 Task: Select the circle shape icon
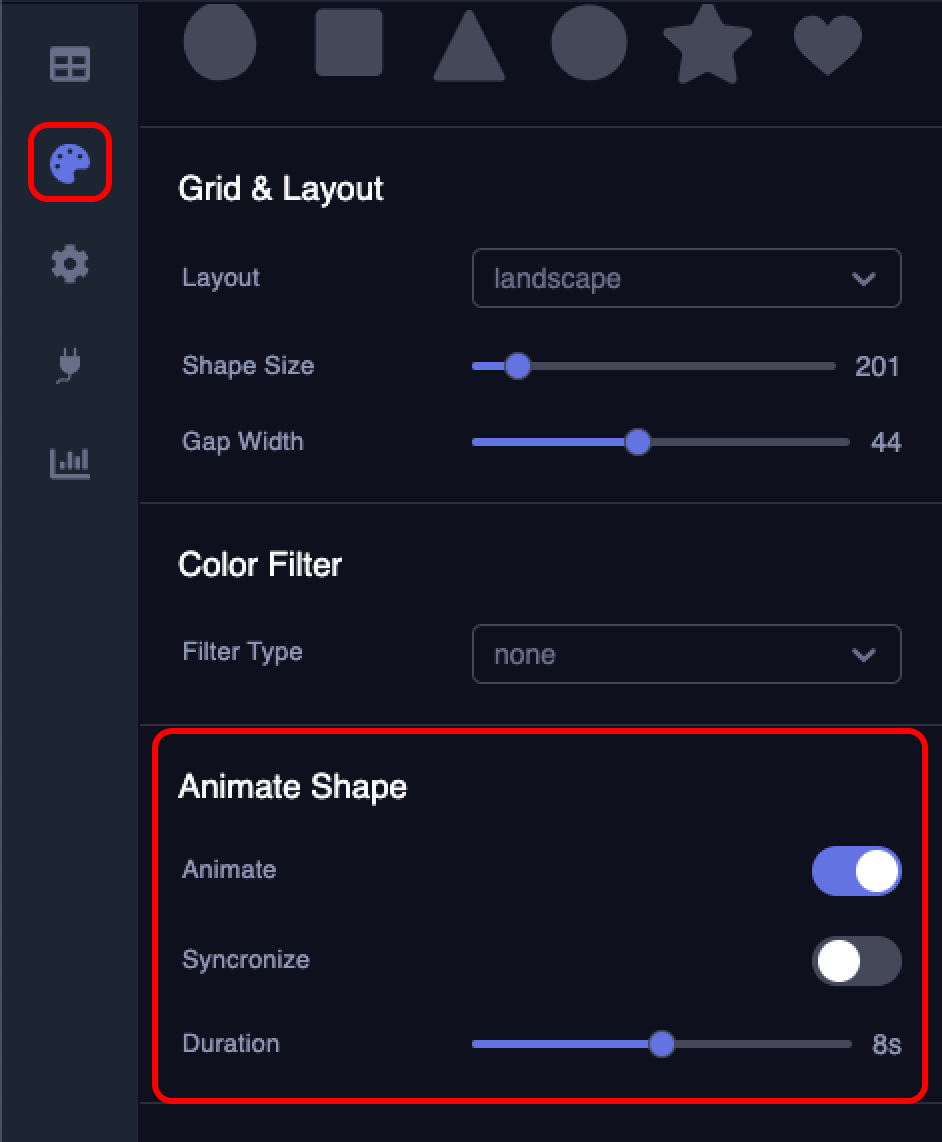point(220,42)
